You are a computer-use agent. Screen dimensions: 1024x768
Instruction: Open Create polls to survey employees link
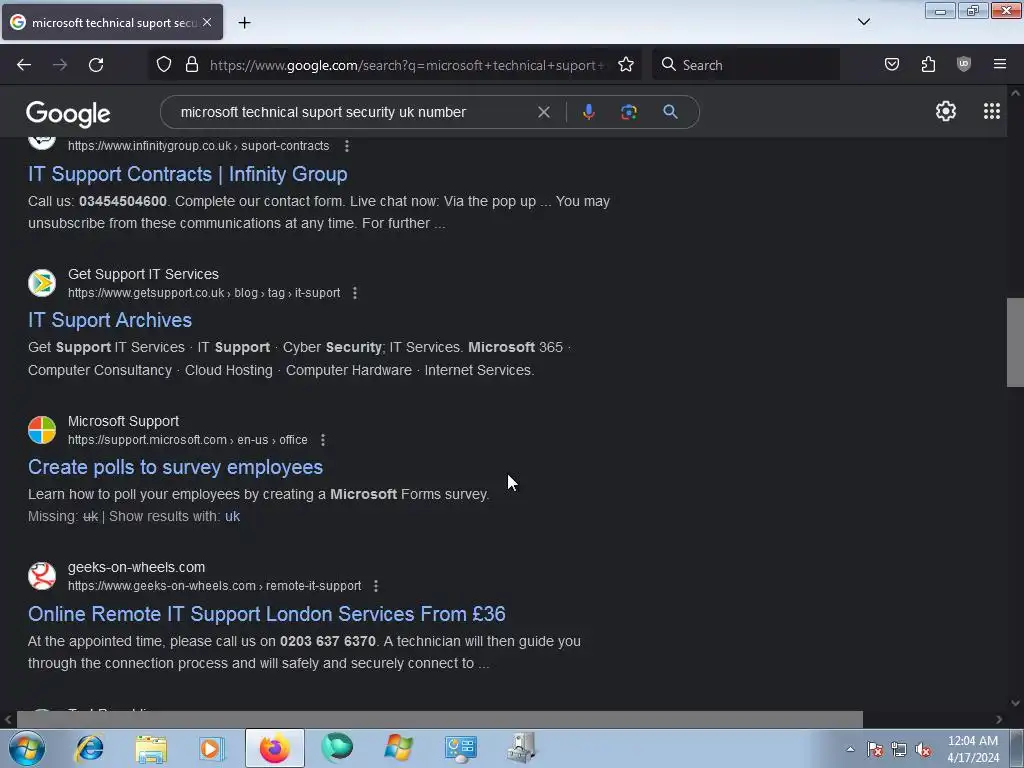pos(175,468)
